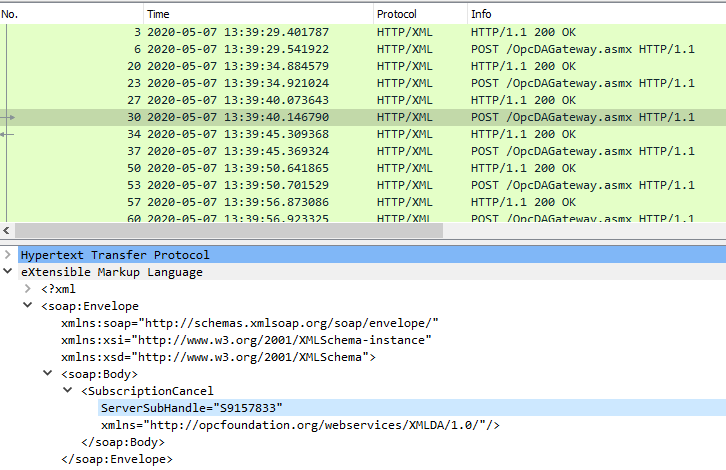This screenshot has height=470, width=726.
Task: Sort by the Protocol column header
Action: tap(418, 14)
